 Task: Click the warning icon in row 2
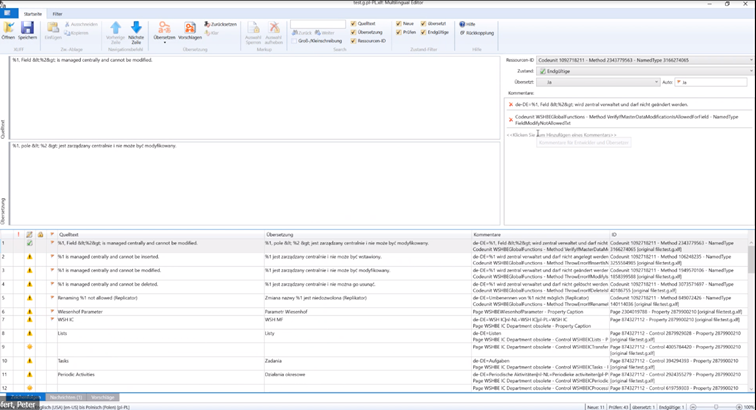(29, 257)
